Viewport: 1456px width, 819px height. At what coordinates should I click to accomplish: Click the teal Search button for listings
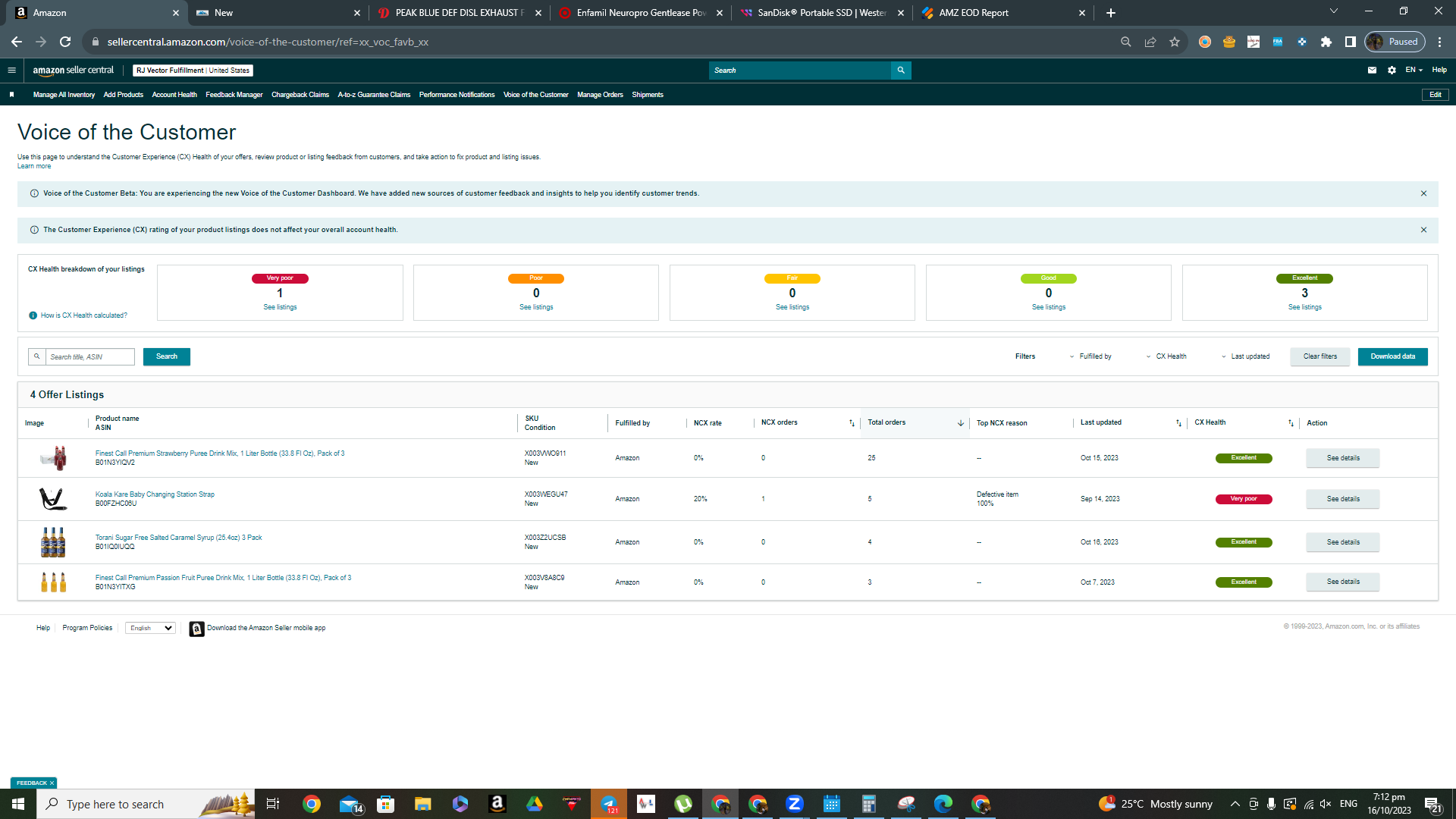click(167, 356)
